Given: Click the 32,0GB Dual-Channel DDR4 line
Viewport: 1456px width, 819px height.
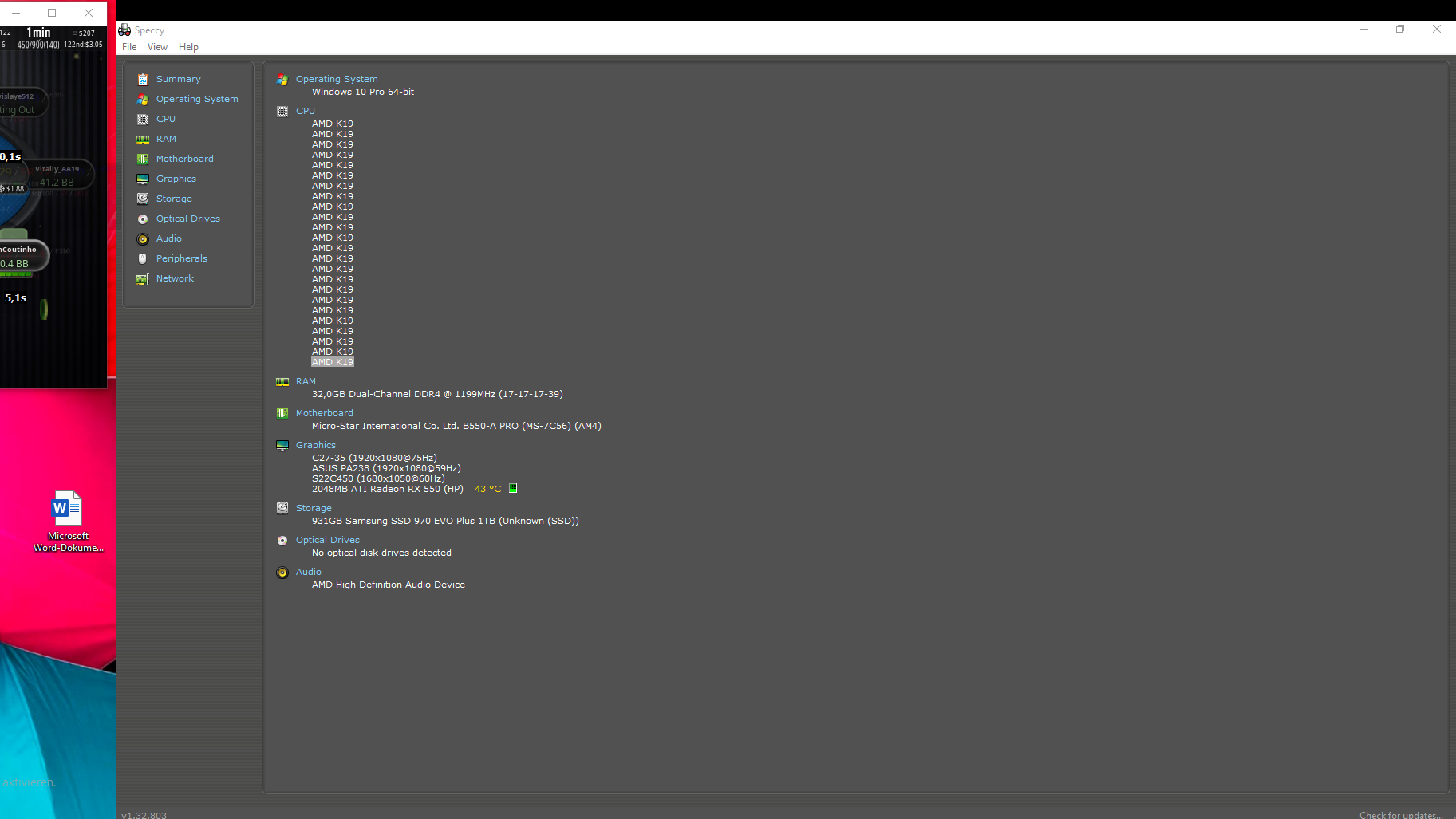Looking at the screenshot, I should pyautogui.click(x=437, y=394).
